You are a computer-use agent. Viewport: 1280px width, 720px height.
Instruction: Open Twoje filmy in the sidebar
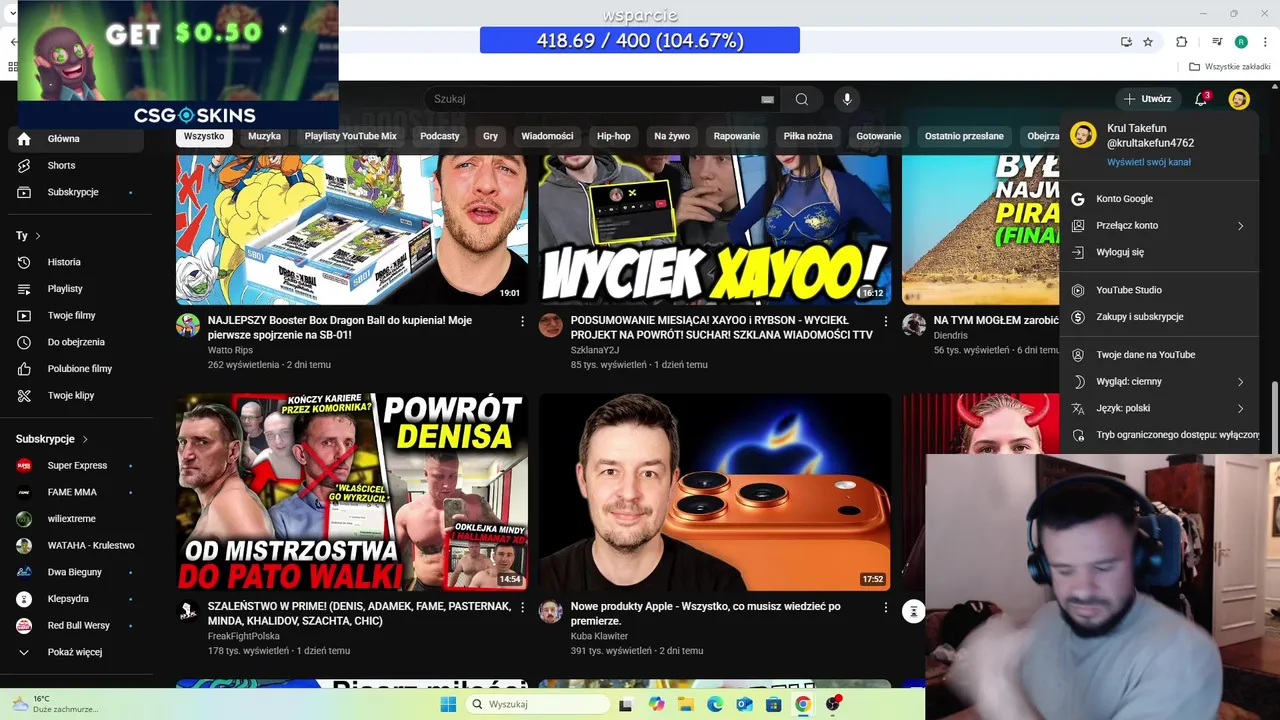(76, 315)
